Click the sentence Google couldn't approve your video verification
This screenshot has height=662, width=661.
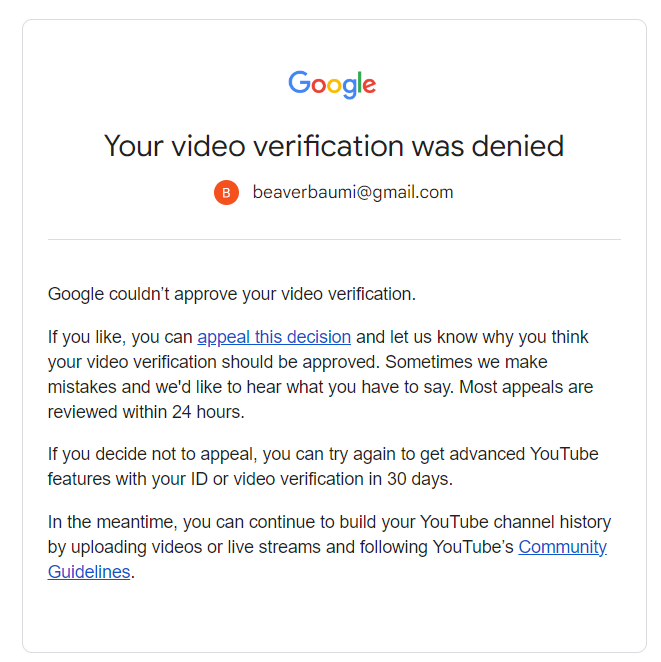click(232, 294)
